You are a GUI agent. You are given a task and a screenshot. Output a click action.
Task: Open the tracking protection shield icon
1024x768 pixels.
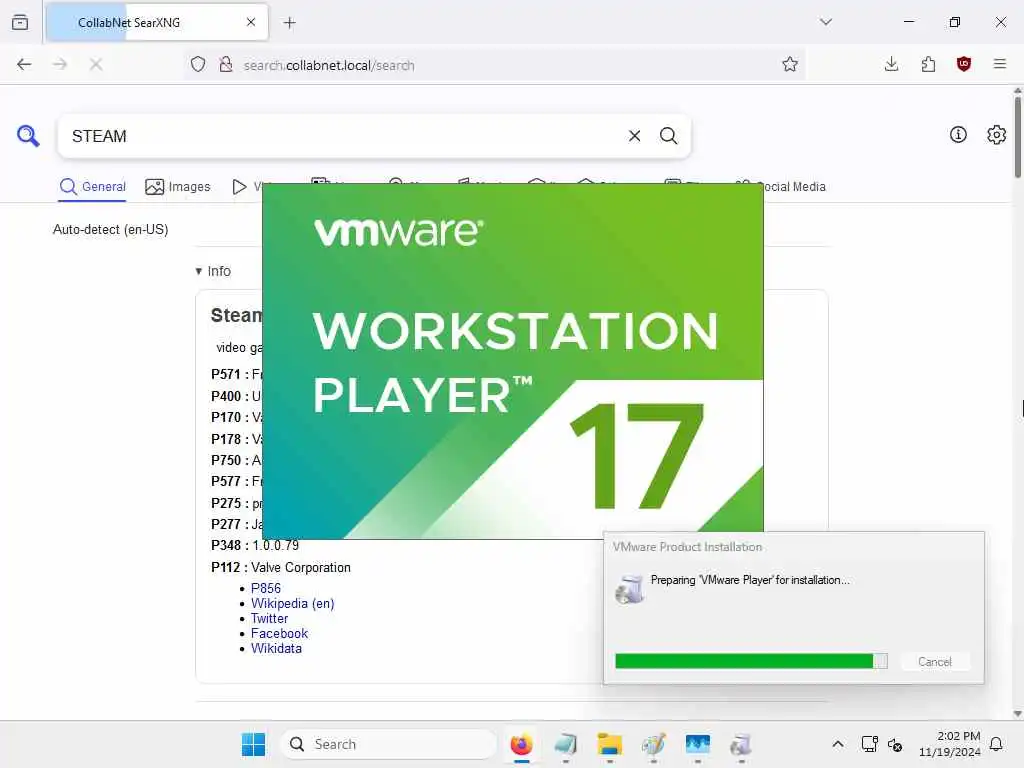(x=198, y=64)
